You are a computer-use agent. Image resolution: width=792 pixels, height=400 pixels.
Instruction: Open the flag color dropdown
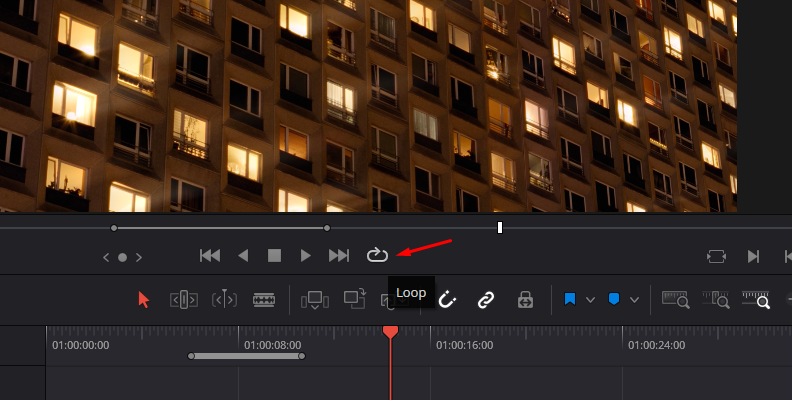590,300
